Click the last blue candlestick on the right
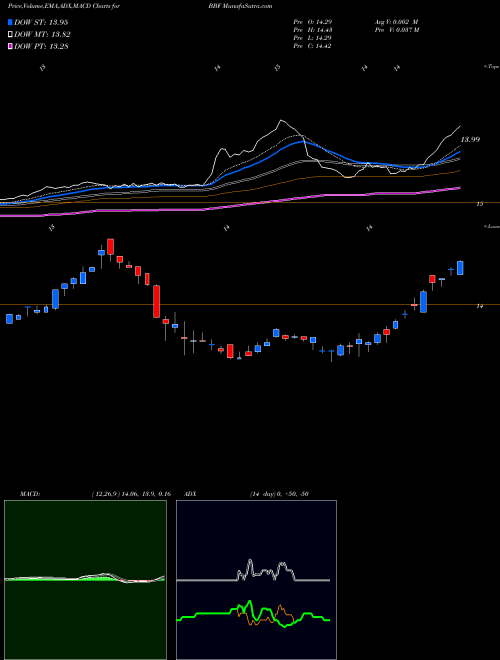The image size is (500, 660). click(460, 268)
